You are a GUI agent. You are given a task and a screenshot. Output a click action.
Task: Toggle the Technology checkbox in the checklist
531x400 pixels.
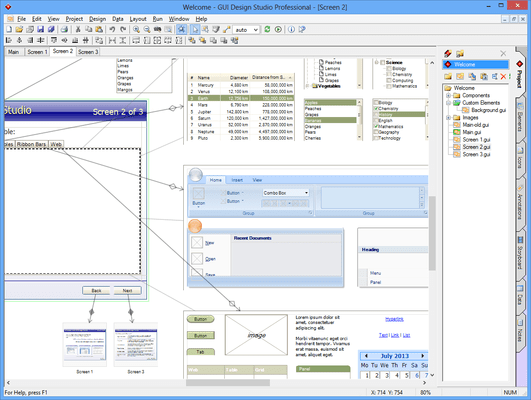pos(376,138)
